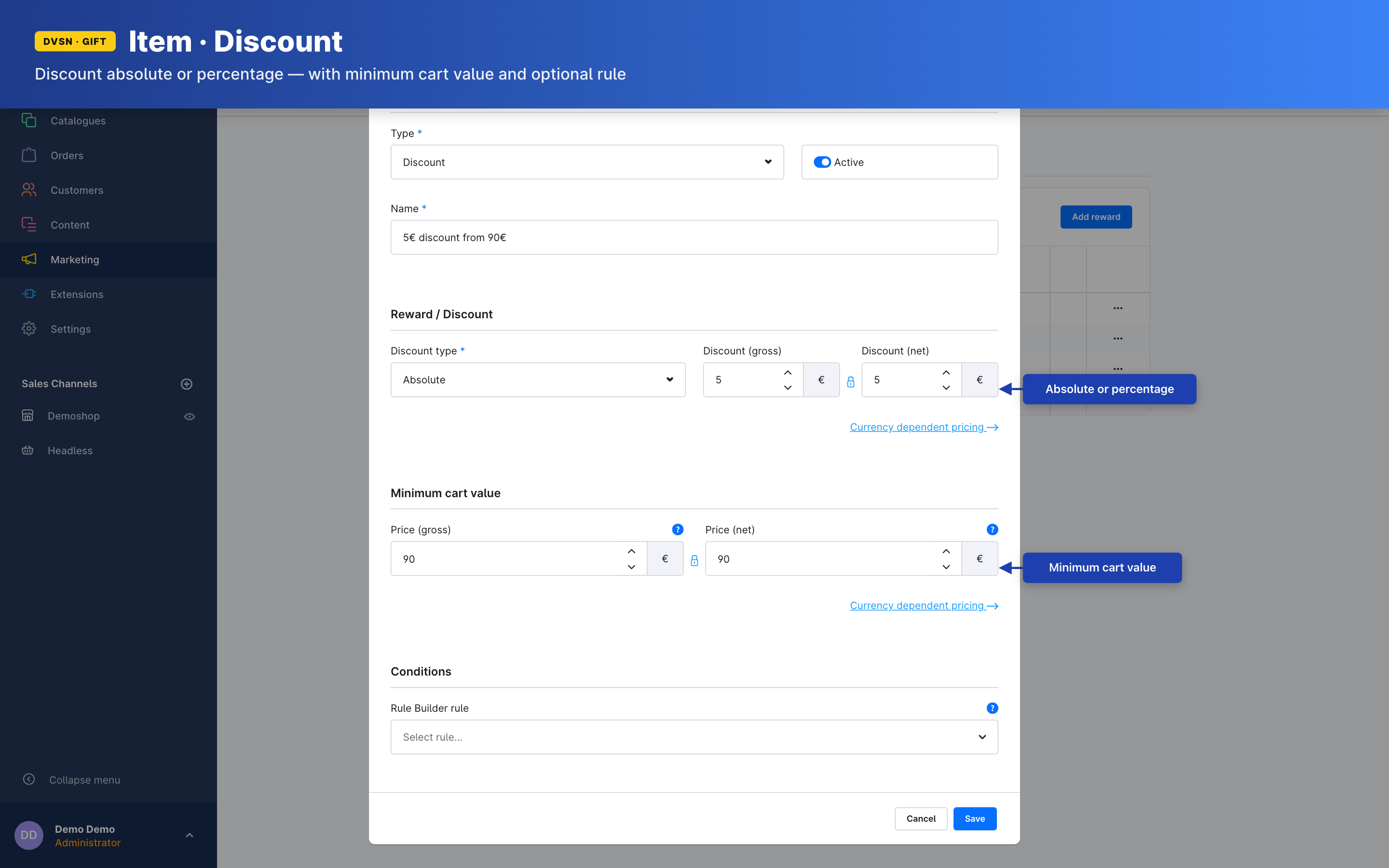Toggle the Active switch off
This screenshot has height=868, width=1389.
click(822, 163)
